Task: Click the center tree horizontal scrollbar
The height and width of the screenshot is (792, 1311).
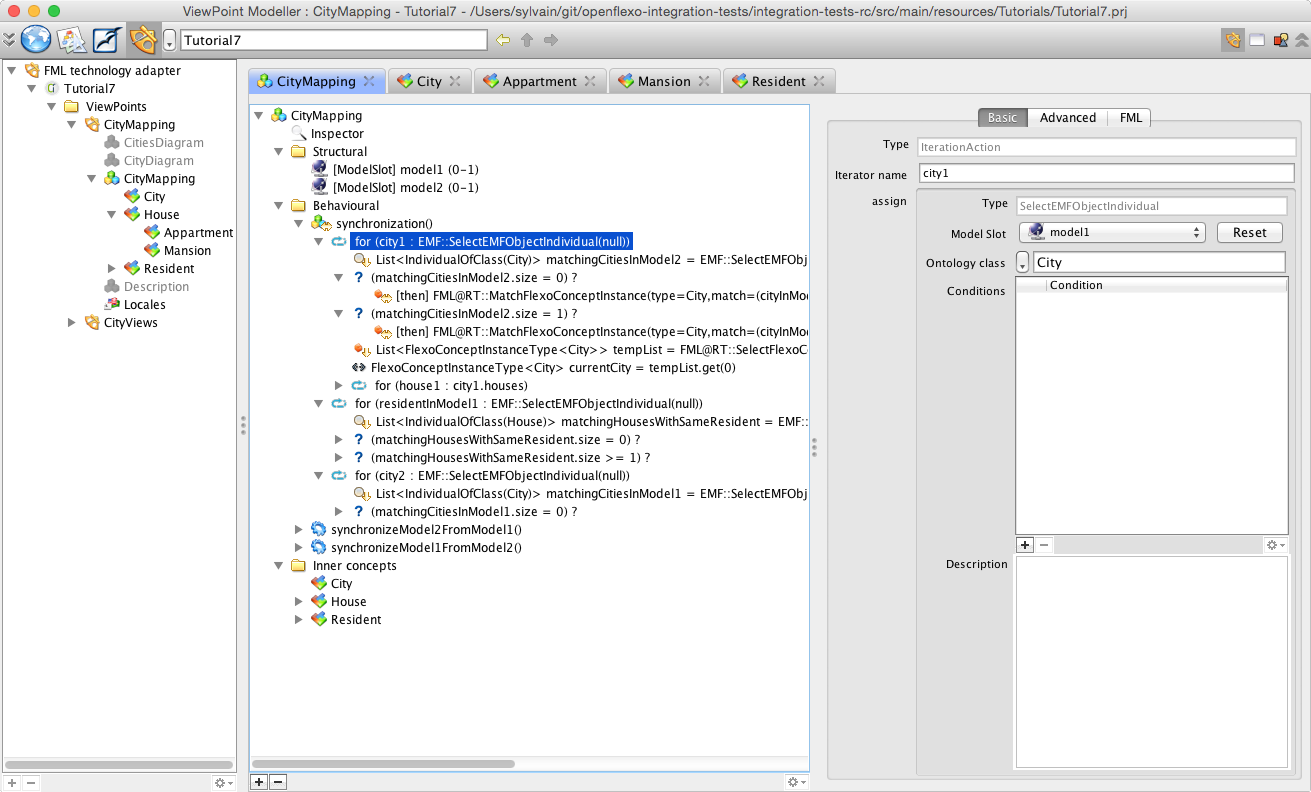Action: pos(385,763)
